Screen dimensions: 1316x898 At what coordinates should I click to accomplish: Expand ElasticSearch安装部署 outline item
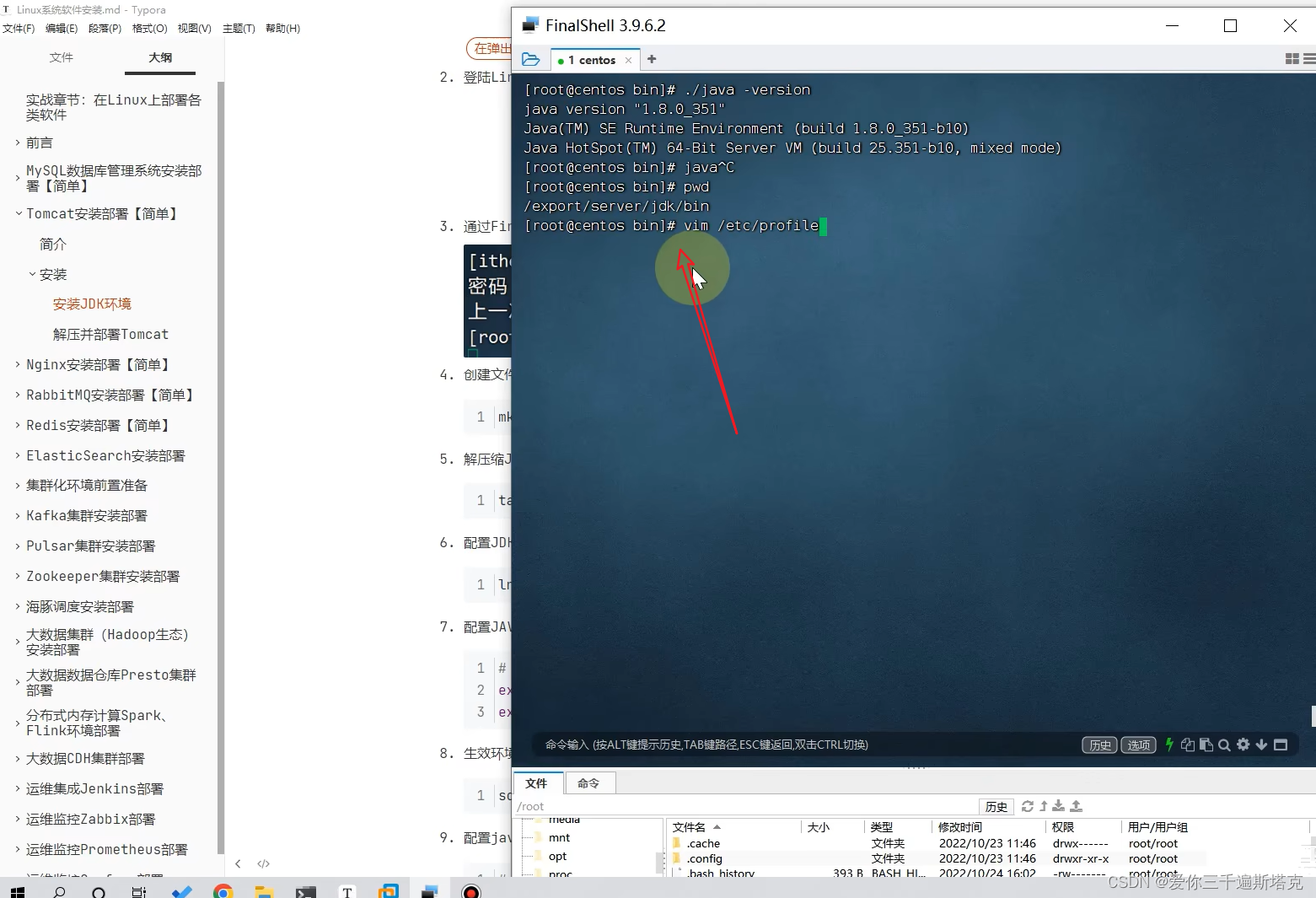point(18,455)
